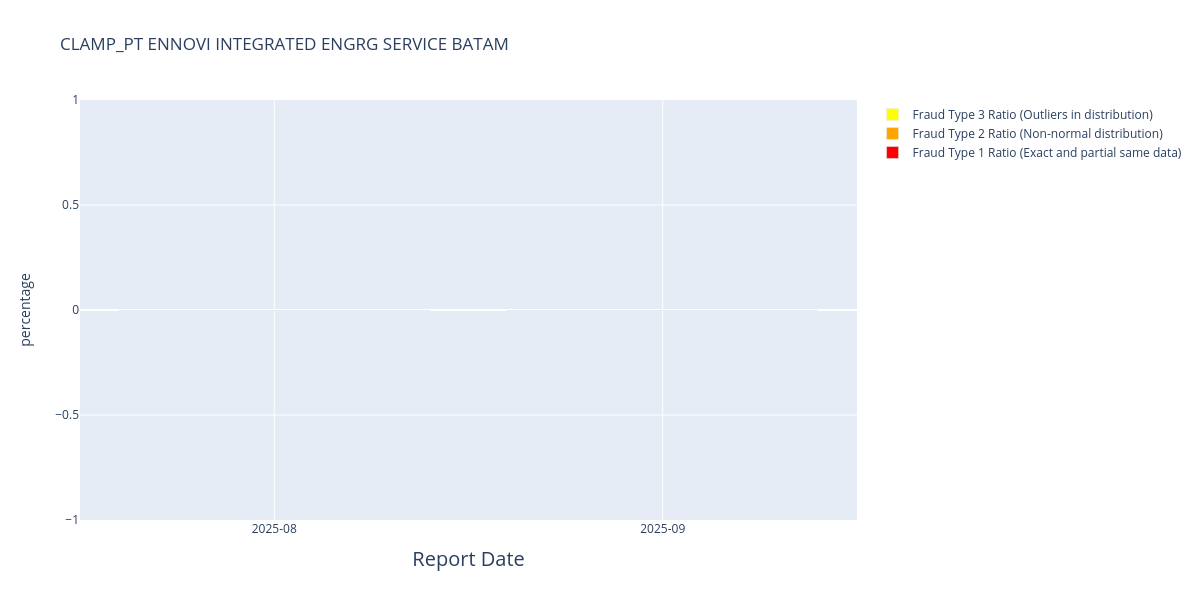Click the orange Fraud Type 2 legend swatch
The height and width of the screenshot is (600, 1200).
click(x=892, y=133)
